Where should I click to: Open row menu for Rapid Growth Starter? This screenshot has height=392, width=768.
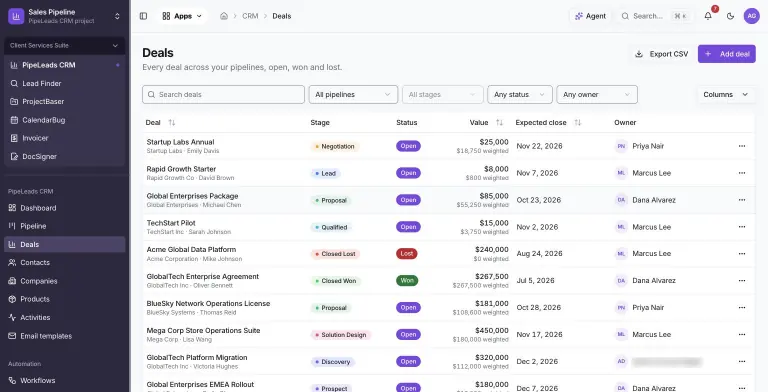742,173
